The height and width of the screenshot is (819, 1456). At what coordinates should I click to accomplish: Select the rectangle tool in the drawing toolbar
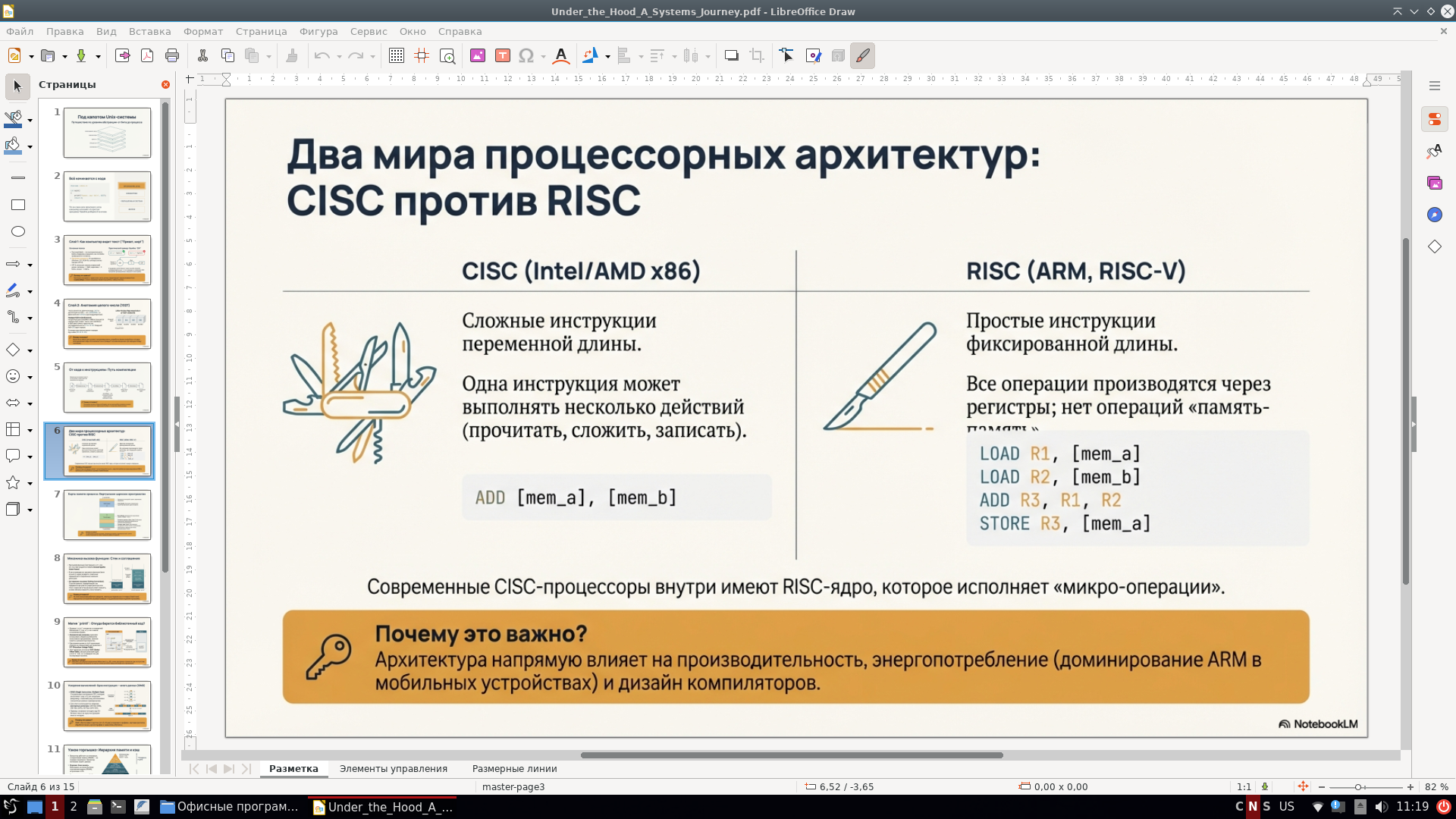pyautogui.click(x=17, y=203)
